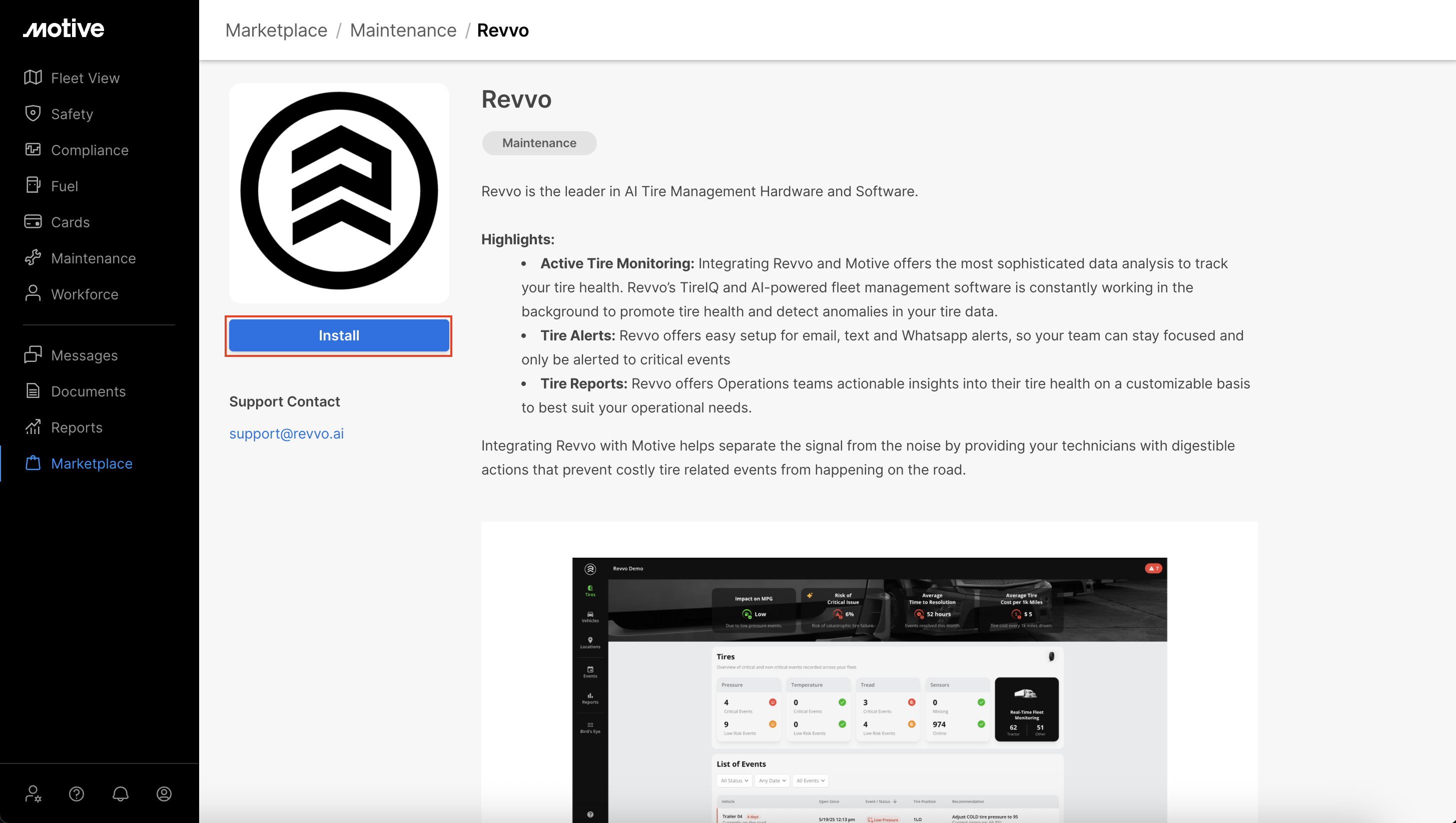Open the Revvo dashboard screenshot preview
Image resolution: width=1456 pixels, height=823 pixels.
click(x=869, y=690)
